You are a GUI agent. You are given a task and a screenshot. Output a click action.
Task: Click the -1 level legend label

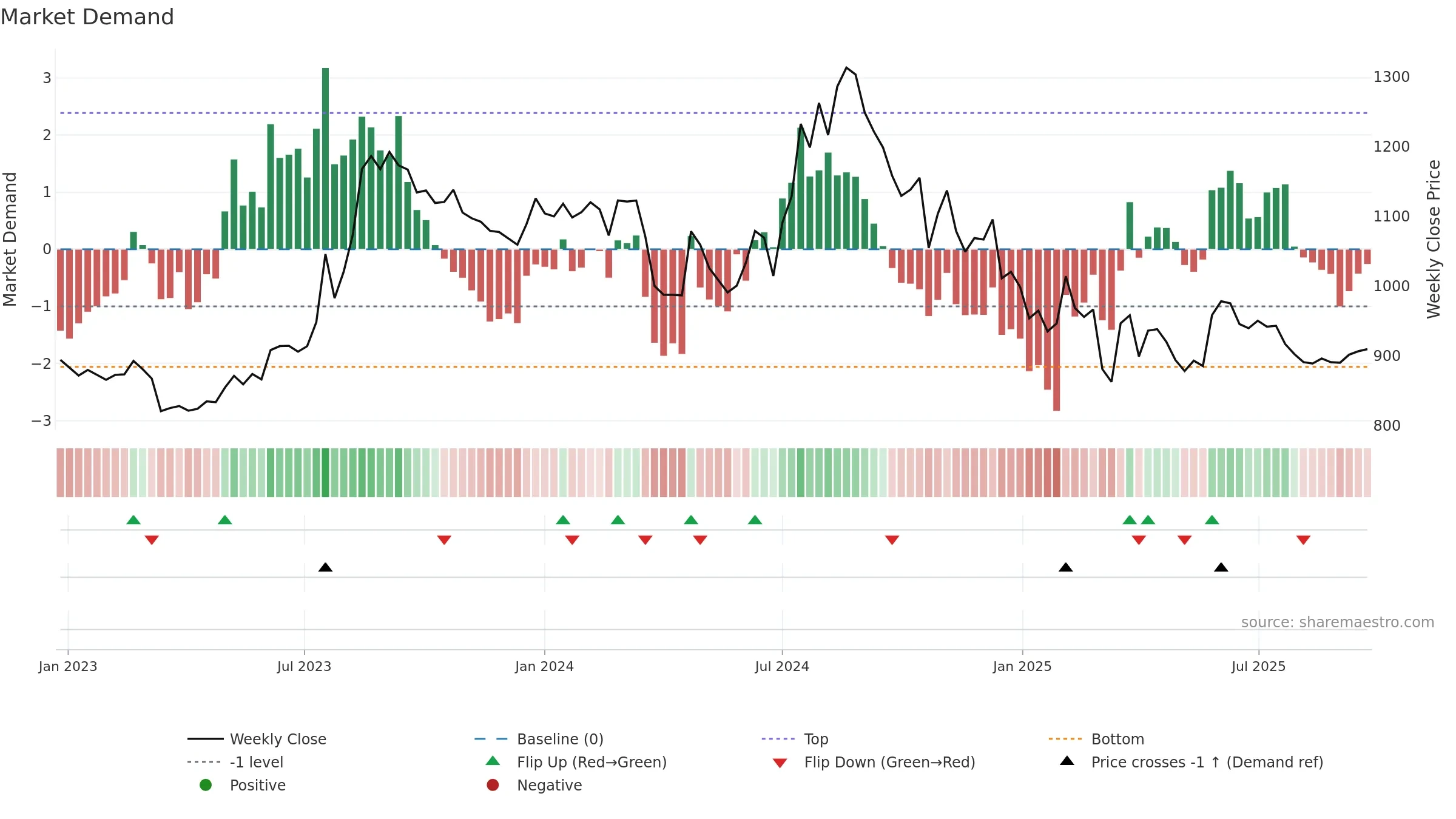coord(257,762)
